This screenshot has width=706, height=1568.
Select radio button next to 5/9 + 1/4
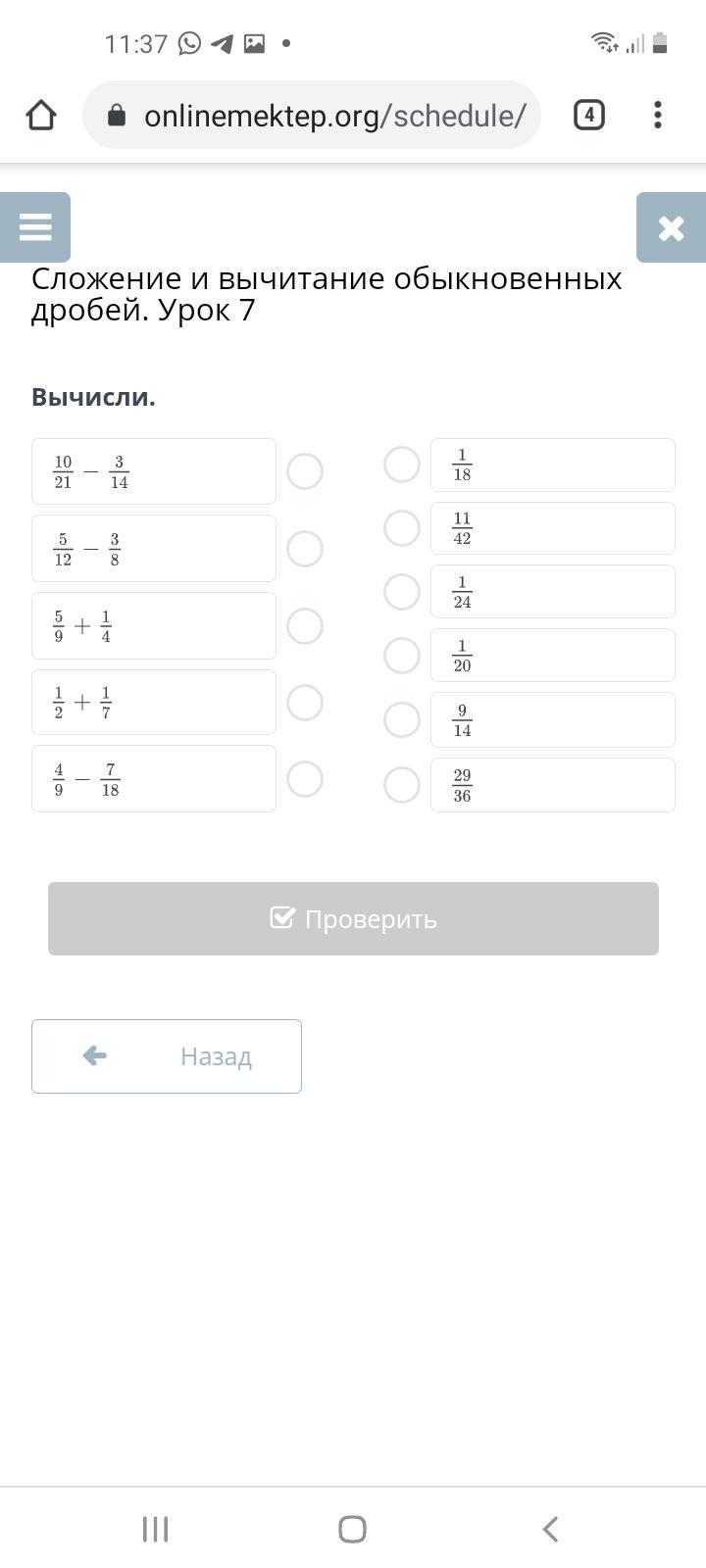305,626
